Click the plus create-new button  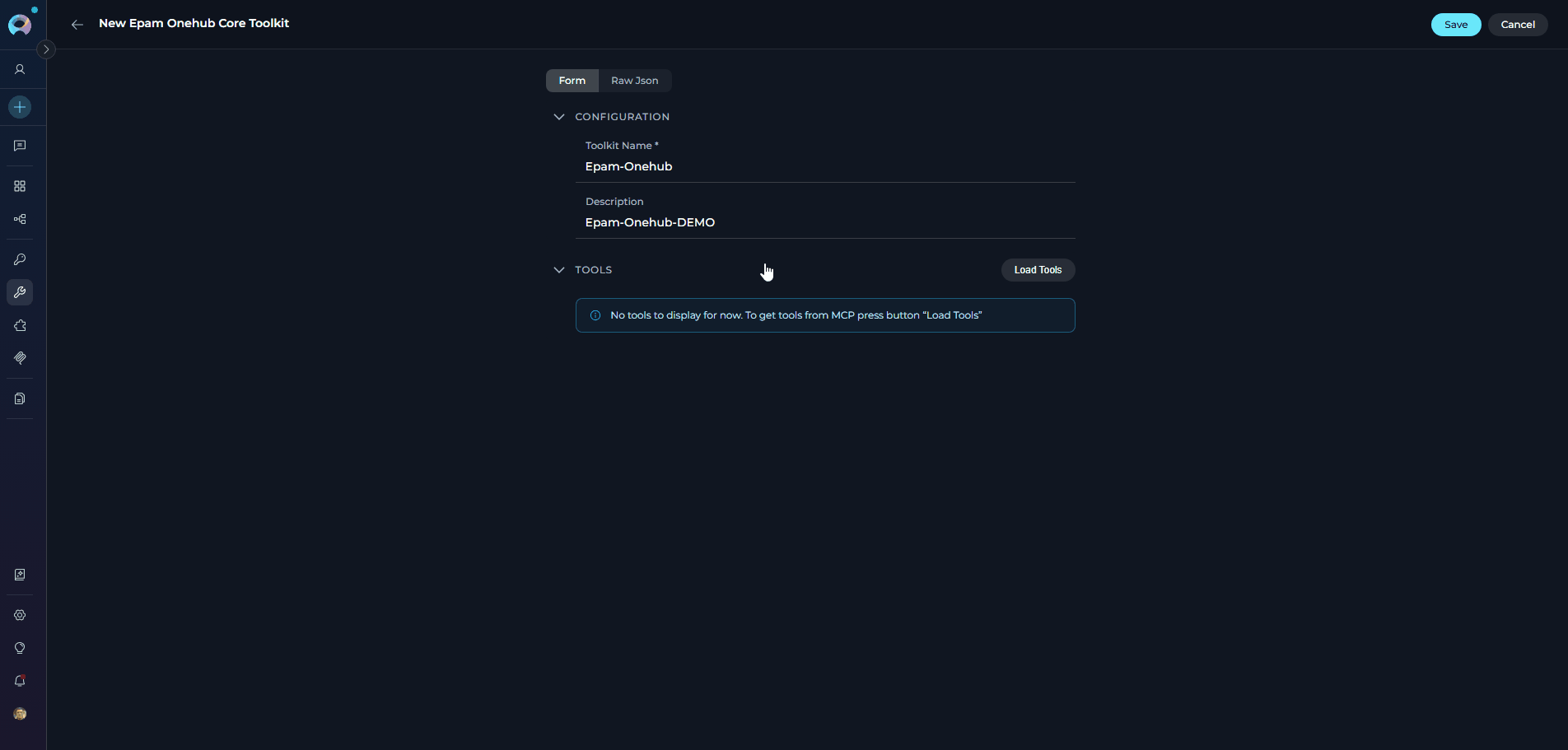(x=20, y=107)
